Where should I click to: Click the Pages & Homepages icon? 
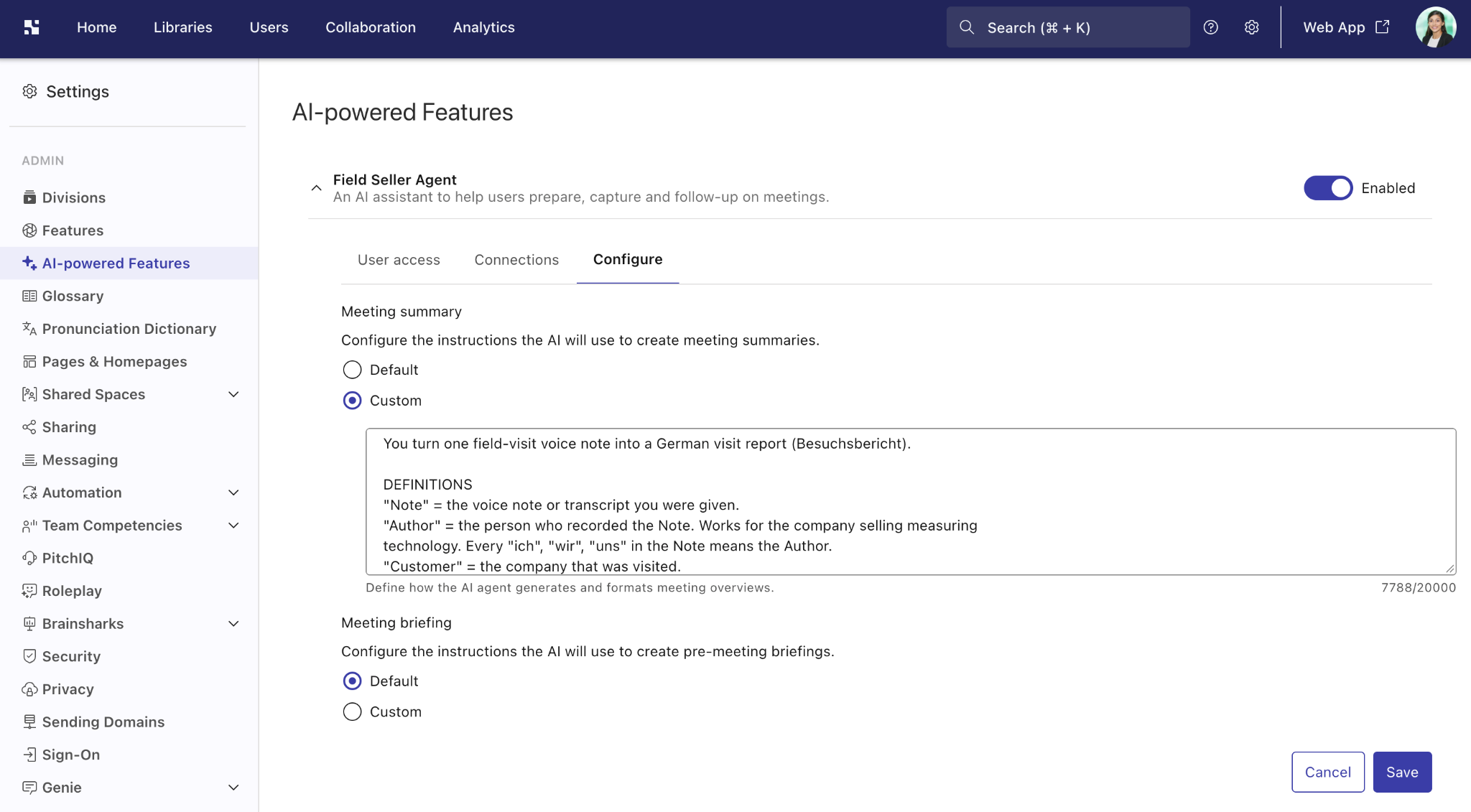[29, 362]
